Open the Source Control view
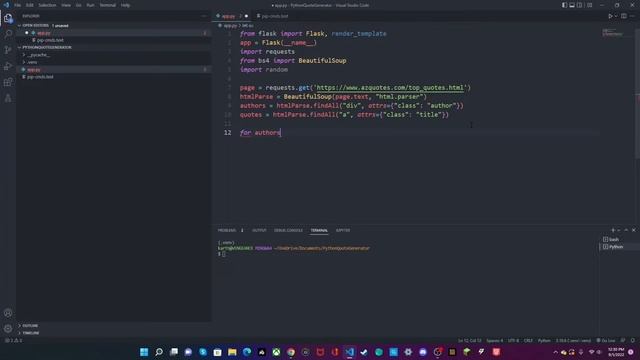Screen dimensions: 640x360 (8, 50)
